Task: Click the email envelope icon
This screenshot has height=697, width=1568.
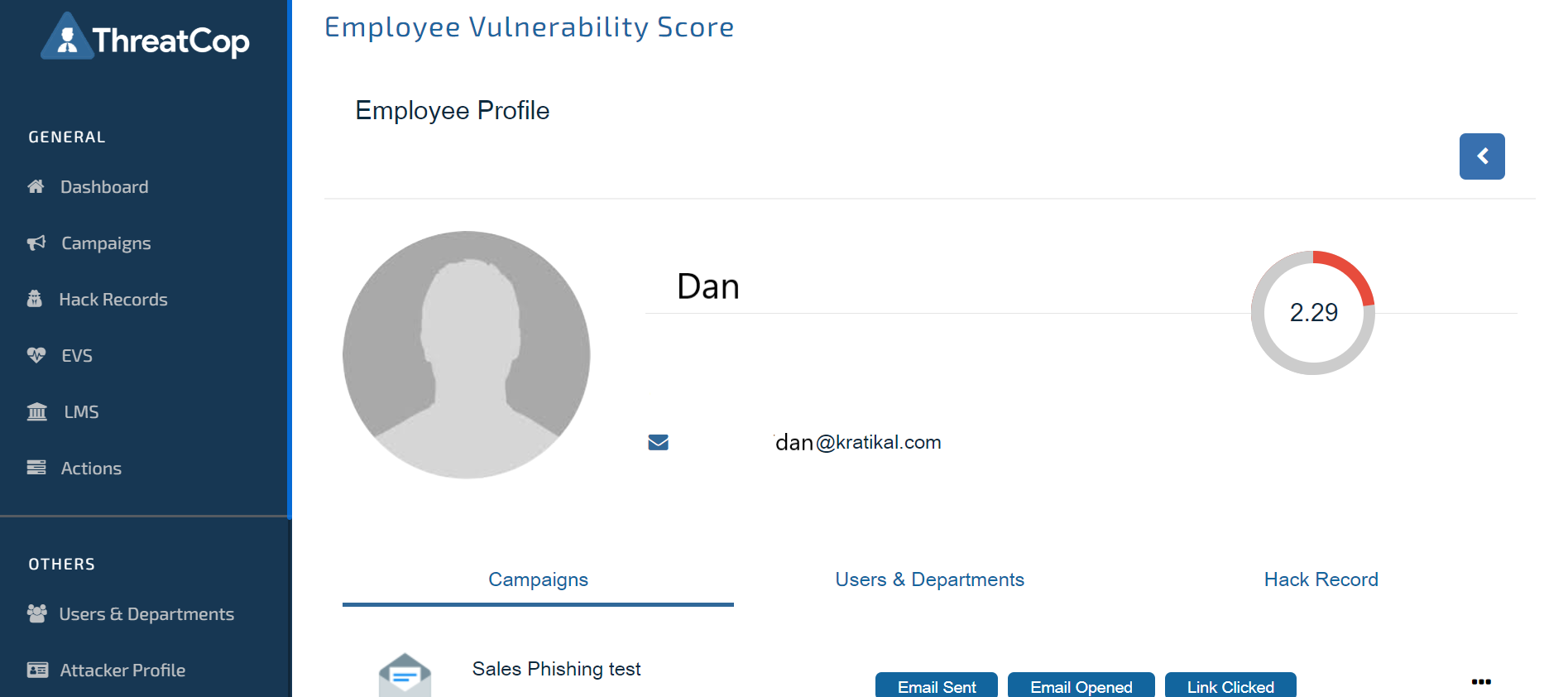Action: (x=658, y=442)
